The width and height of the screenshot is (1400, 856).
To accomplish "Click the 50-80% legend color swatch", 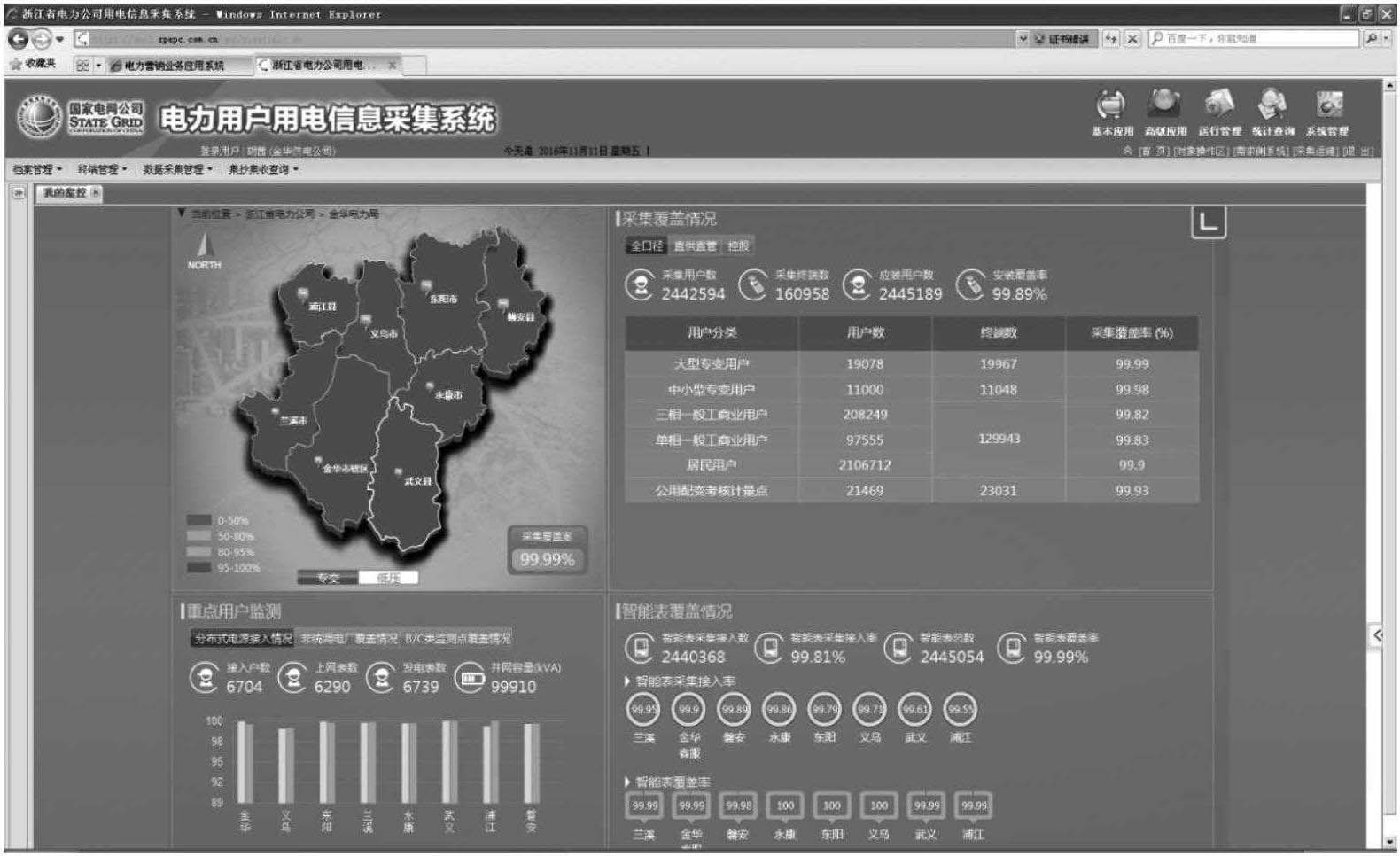I will [x=199, y=536].
